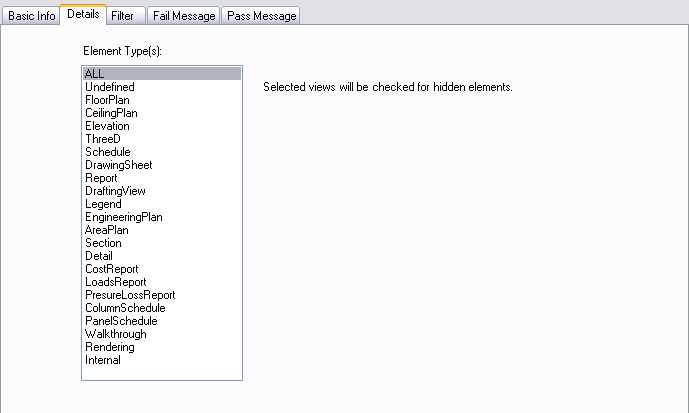
Task: Select the Details tab
Action: pyautogui.click(x=83, y=14)
